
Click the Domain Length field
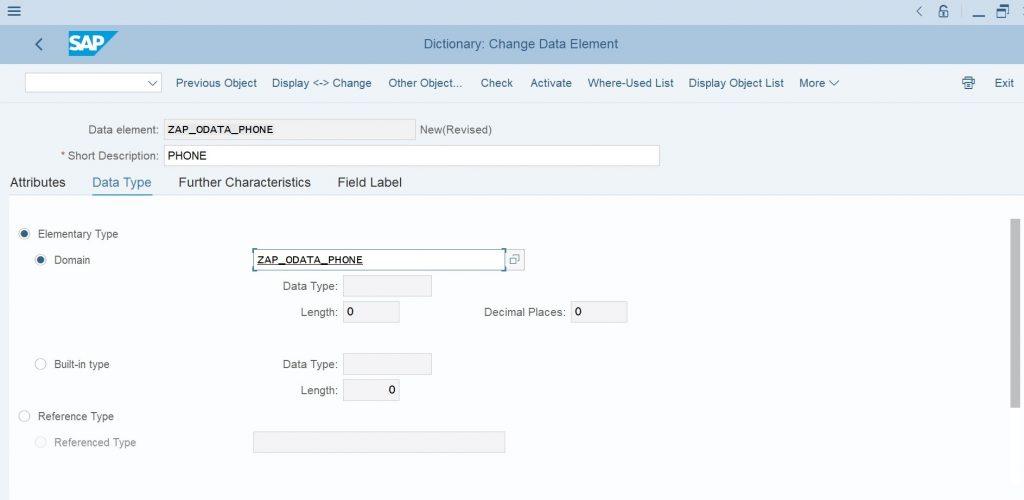[371, 312]
